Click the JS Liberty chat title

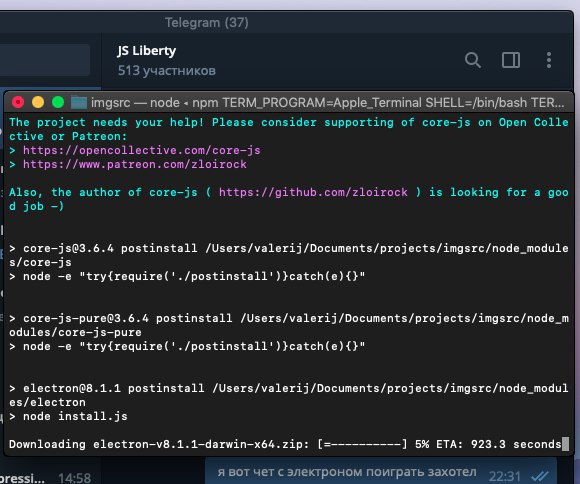[146, 51]
